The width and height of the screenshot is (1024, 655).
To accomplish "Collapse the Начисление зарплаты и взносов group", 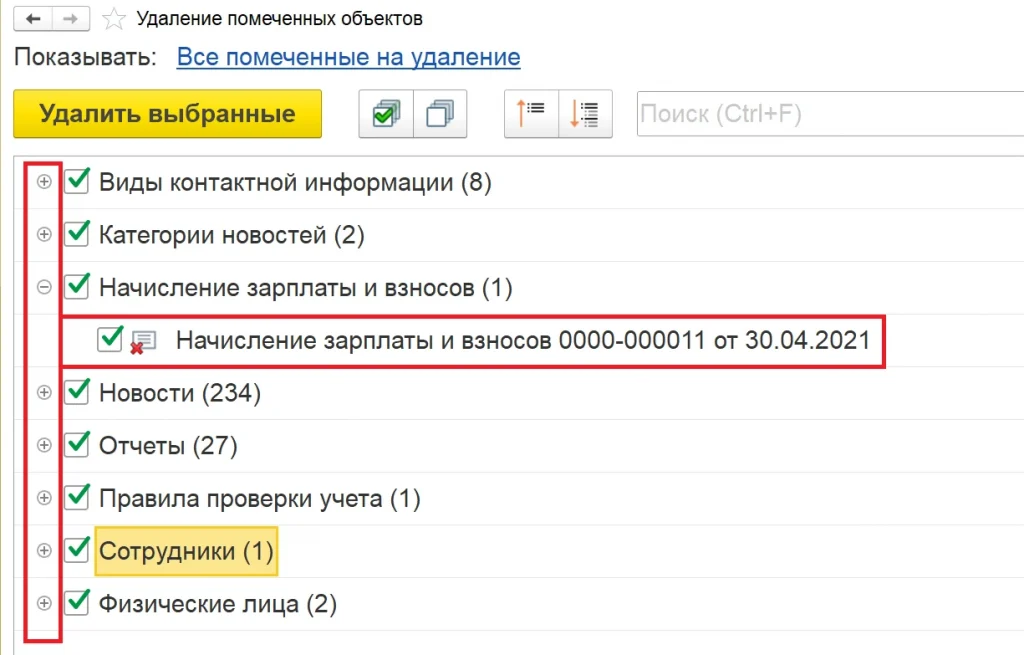I will coord(44,288).
